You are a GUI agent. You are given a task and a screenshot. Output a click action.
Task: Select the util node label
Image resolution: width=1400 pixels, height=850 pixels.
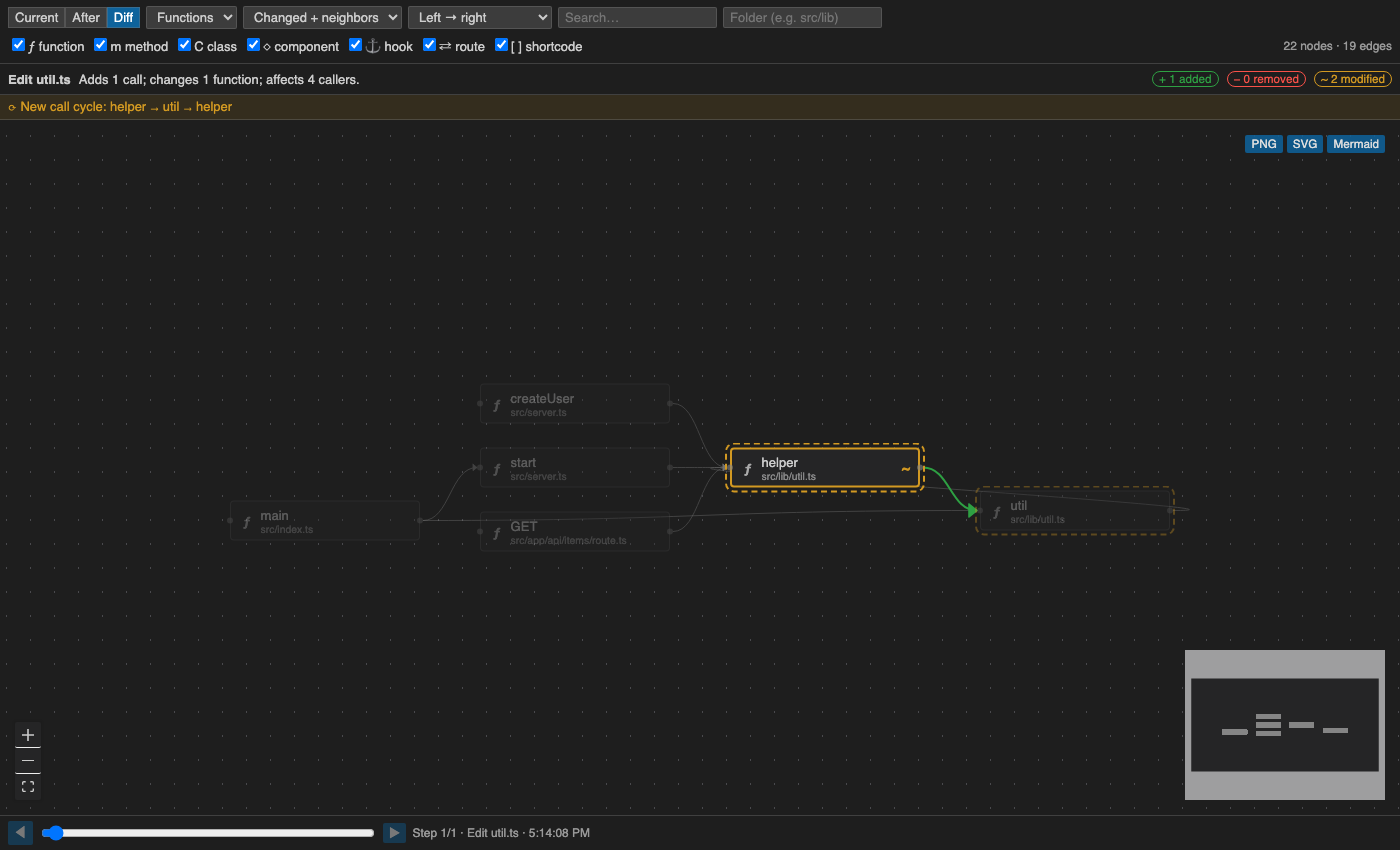click(1019, 505)
